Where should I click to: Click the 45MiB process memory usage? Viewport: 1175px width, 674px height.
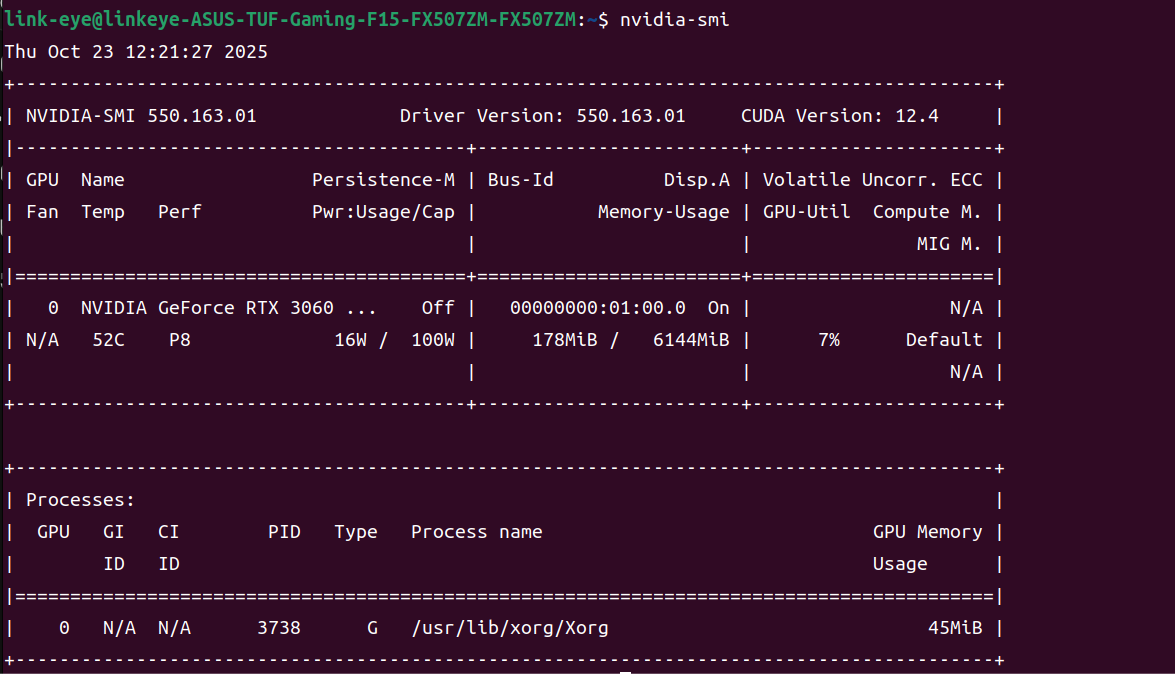coord(955,628)
